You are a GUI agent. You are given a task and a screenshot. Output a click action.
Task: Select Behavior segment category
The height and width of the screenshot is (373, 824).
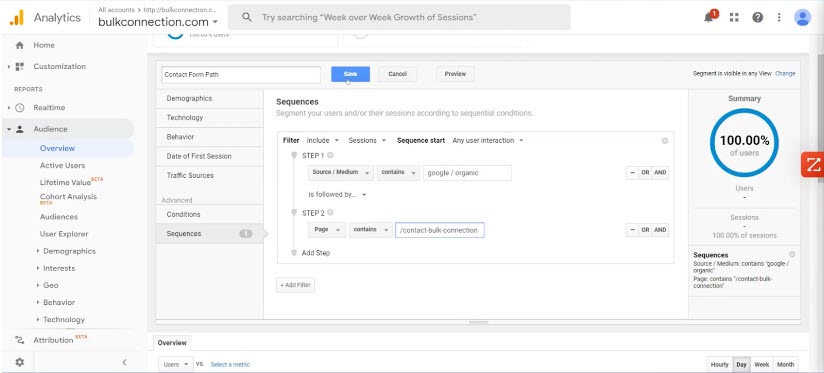tap(210, 137)
